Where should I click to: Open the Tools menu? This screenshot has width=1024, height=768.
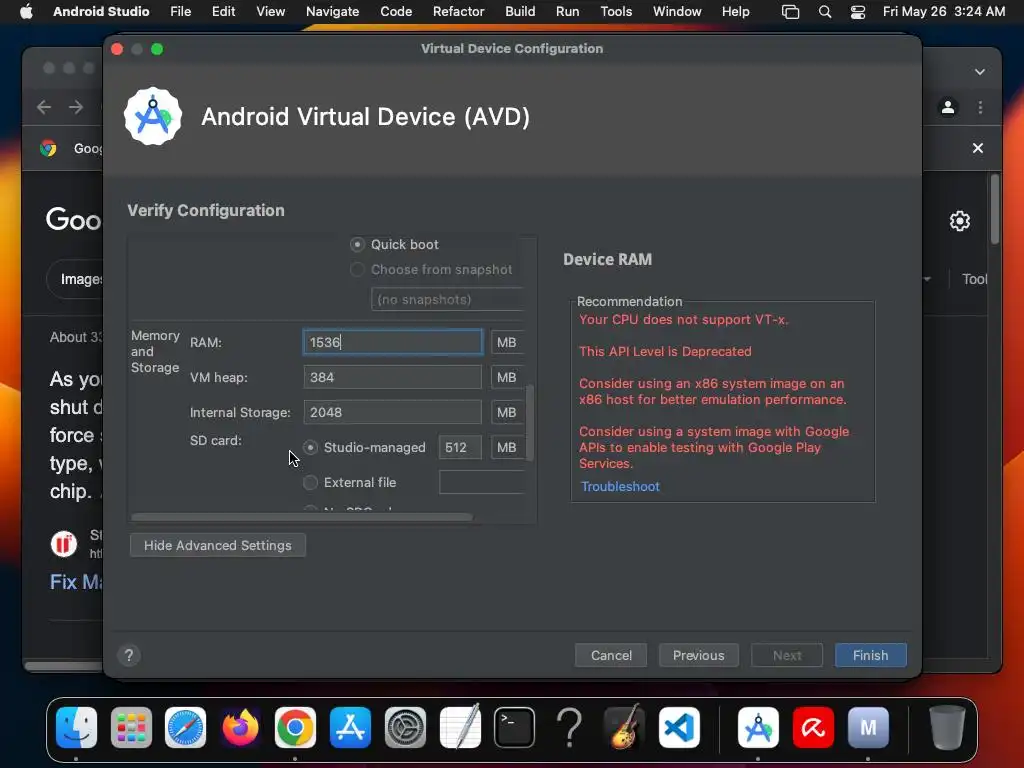[x=616, y=12]
